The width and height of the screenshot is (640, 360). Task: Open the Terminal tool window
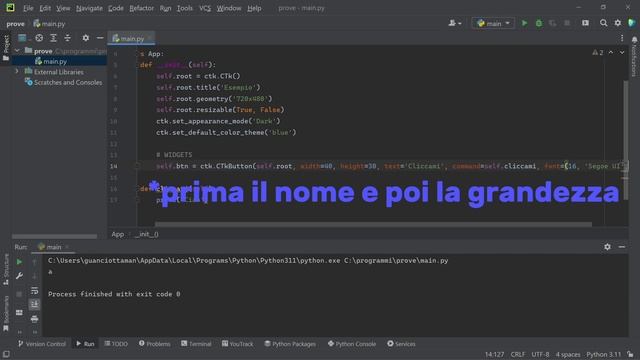pyautogui.click(x=196, y=344)
